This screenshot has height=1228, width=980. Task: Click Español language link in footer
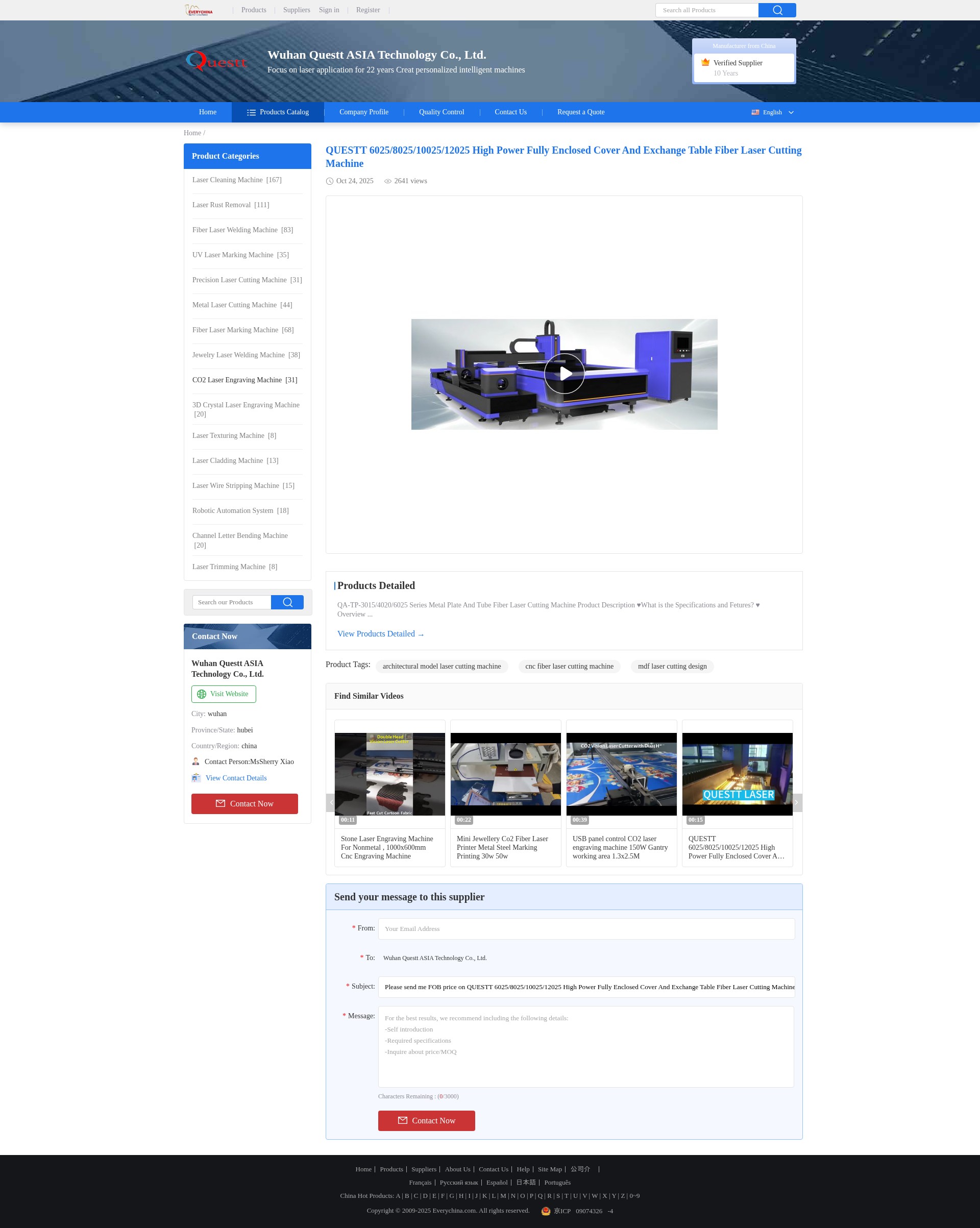497,1183
